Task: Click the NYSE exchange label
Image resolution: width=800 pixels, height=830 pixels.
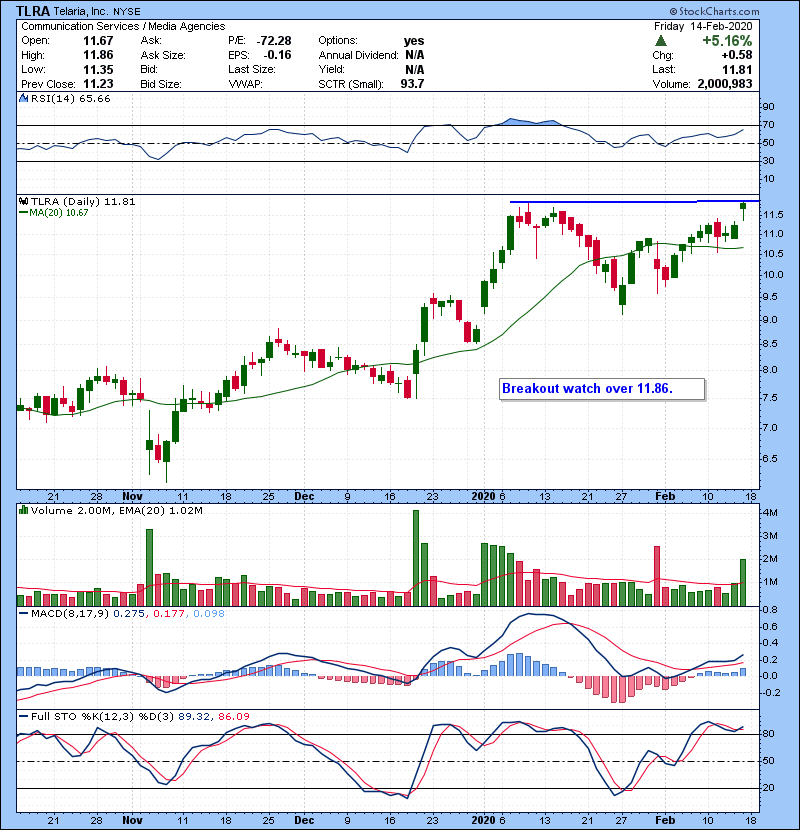Action: tap(127, 12)
